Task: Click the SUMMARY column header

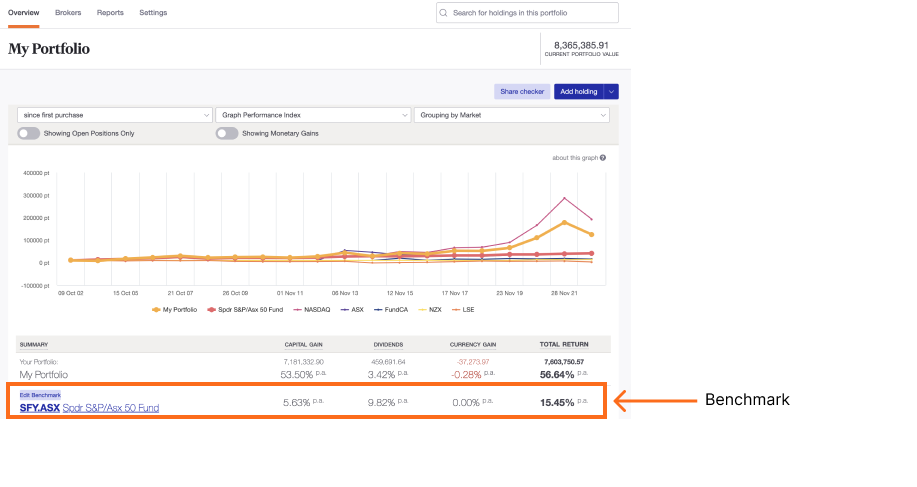Action: 34,345
